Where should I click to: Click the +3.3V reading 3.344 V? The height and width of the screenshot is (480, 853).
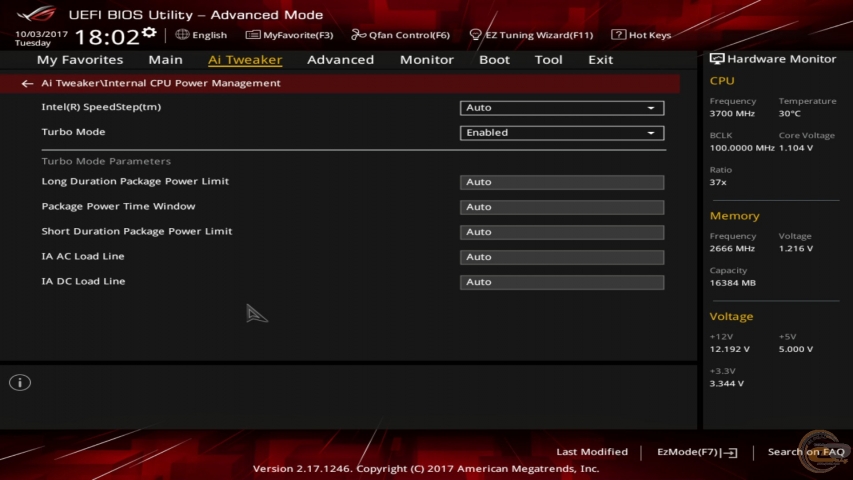point(727,384)
